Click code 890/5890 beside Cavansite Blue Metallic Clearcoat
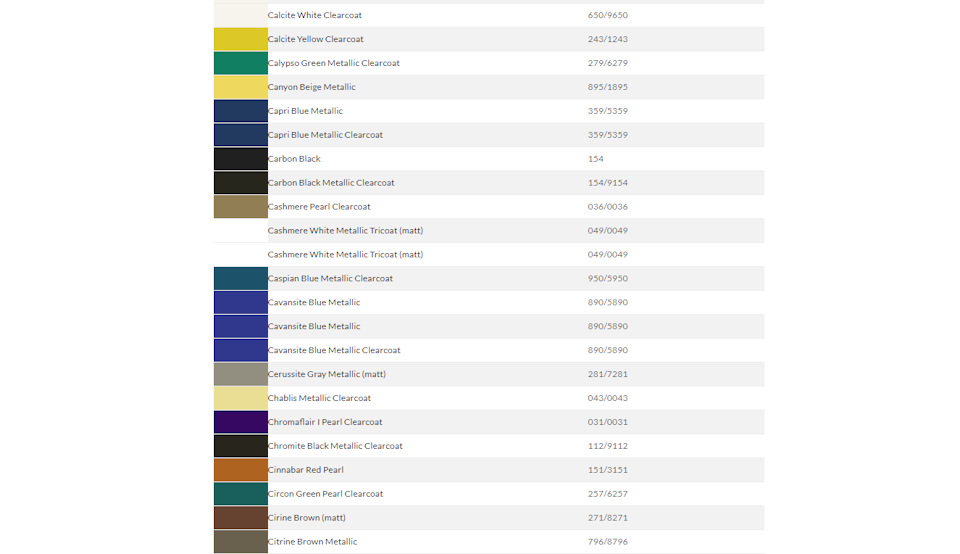This screenshot has width=960, height=554. [608, 350]
